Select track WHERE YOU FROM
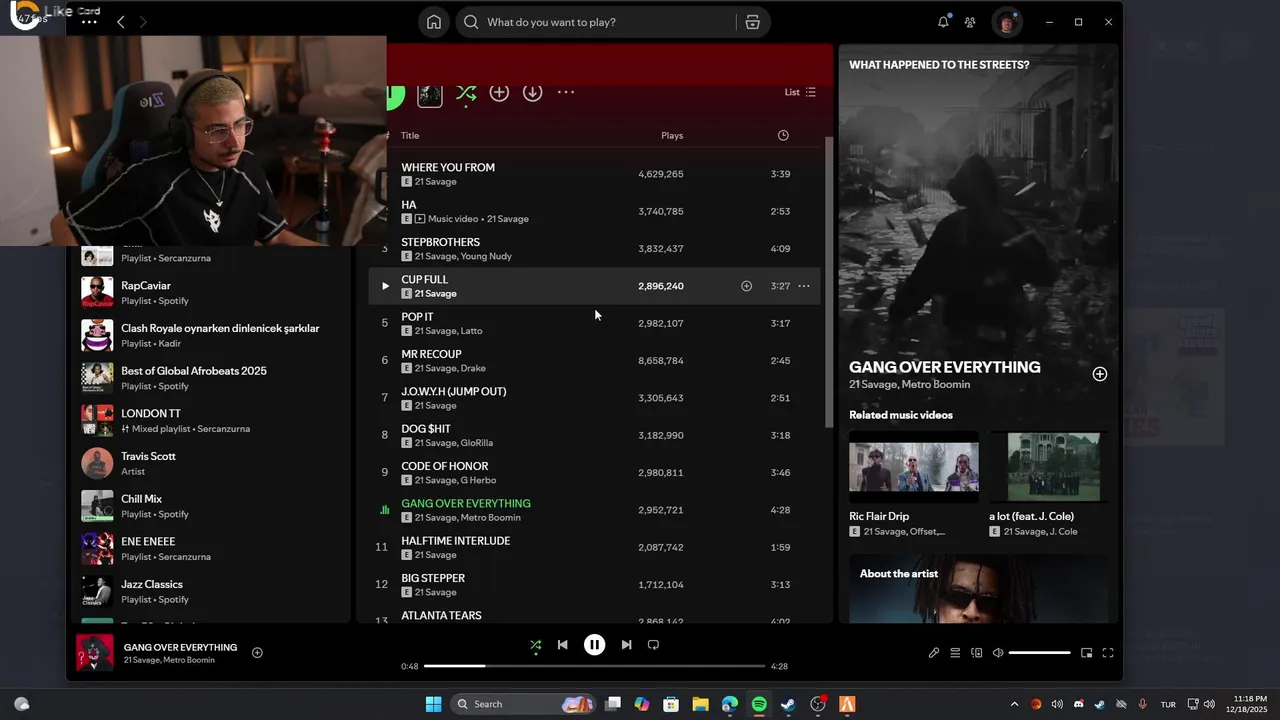 [x=448, y=167]
